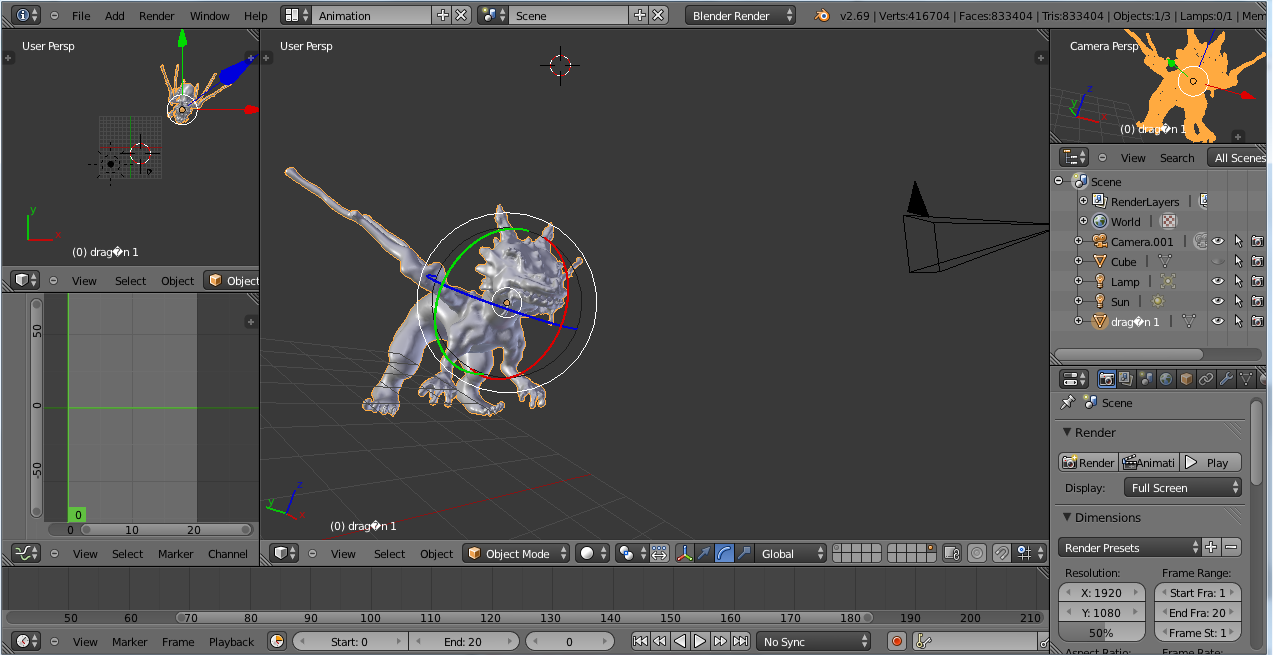Click the record auto-keyframe button in timeline
The width and height of the screenshot is (1273, 655).
897,641
